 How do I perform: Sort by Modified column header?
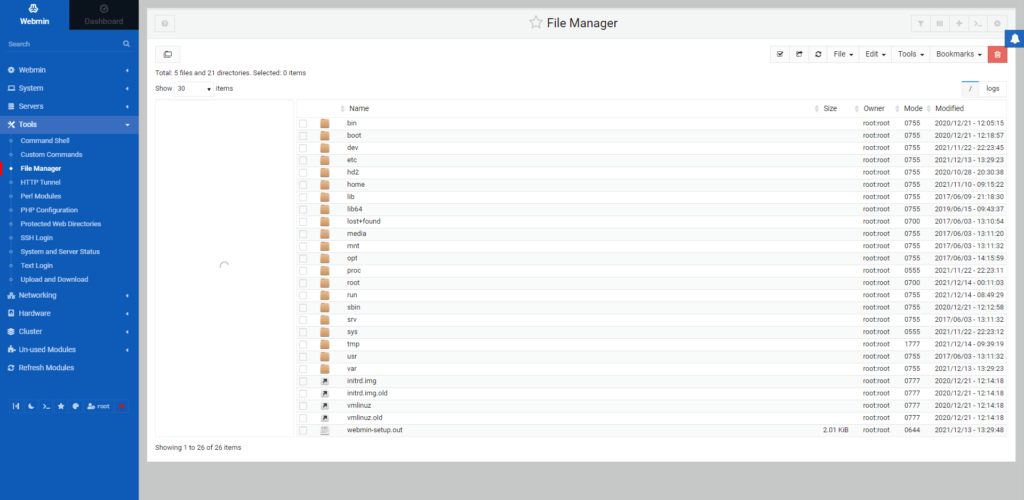(x=949, y=108)
